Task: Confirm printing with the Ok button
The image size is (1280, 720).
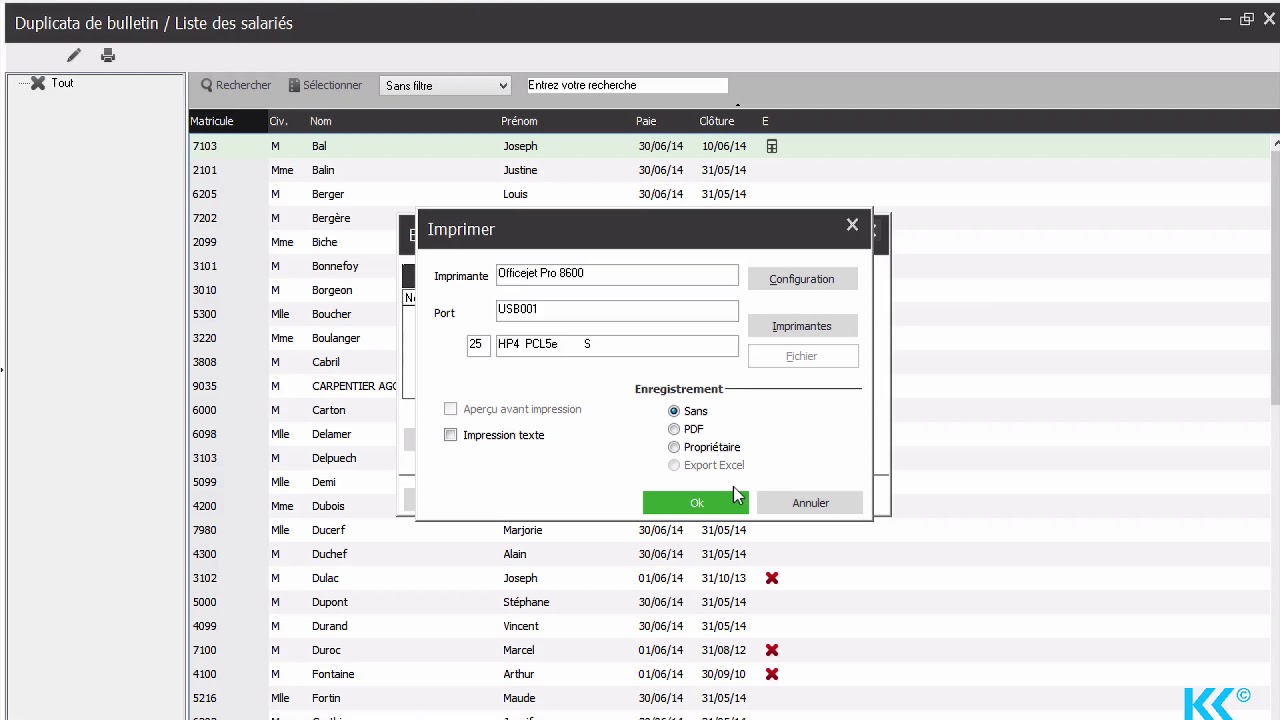Action: [x=696, y=503]
